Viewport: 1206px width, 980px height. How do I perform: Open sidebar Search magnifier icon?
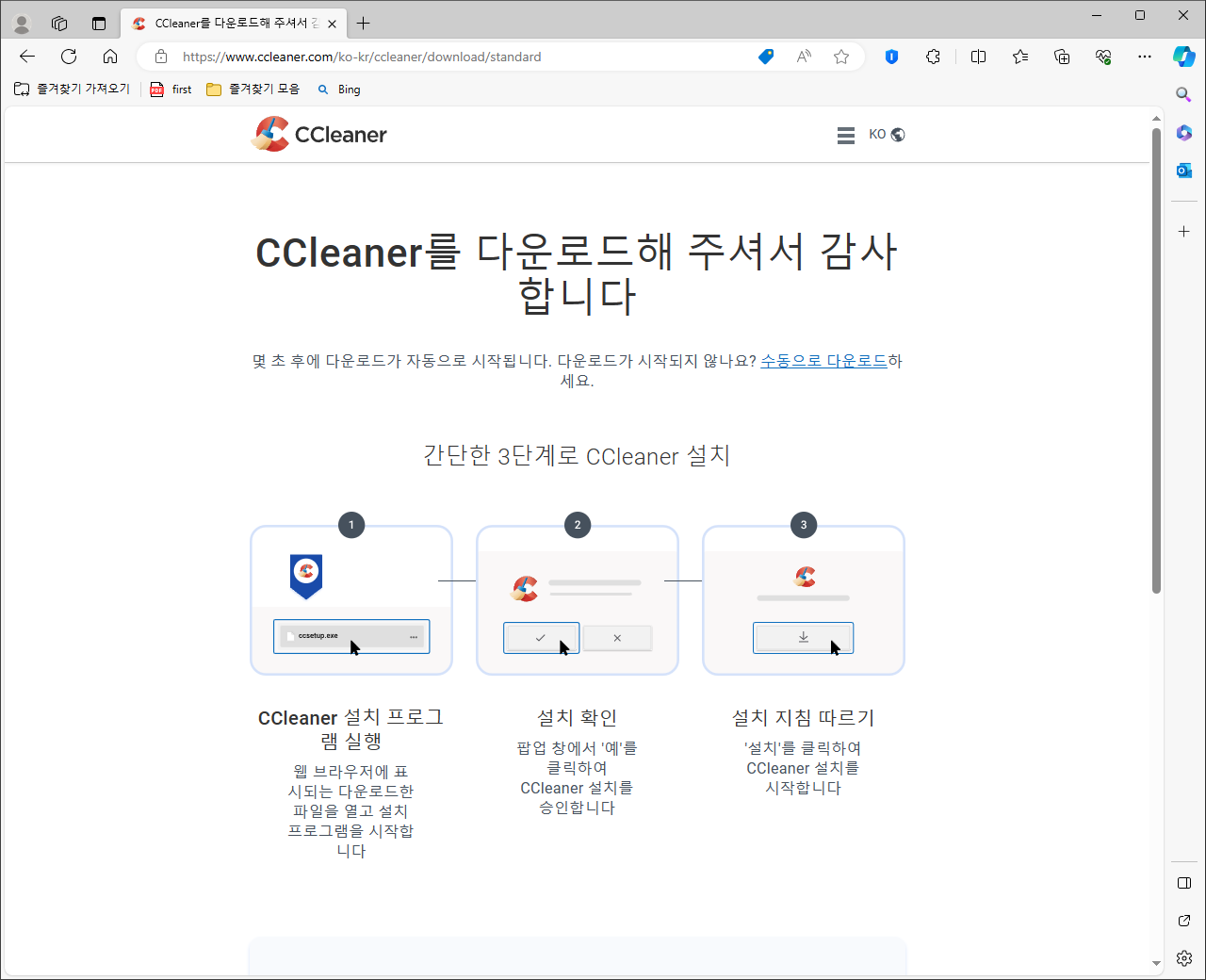point(1184,94)
